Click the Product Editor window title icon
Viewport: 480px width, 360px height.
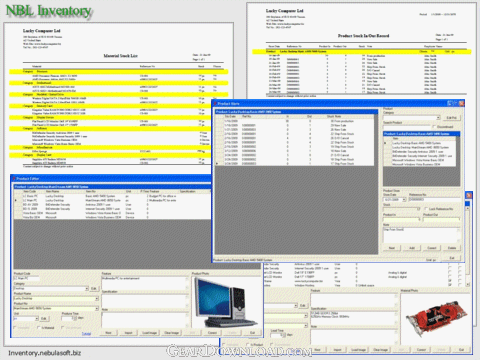pos(14,179)
